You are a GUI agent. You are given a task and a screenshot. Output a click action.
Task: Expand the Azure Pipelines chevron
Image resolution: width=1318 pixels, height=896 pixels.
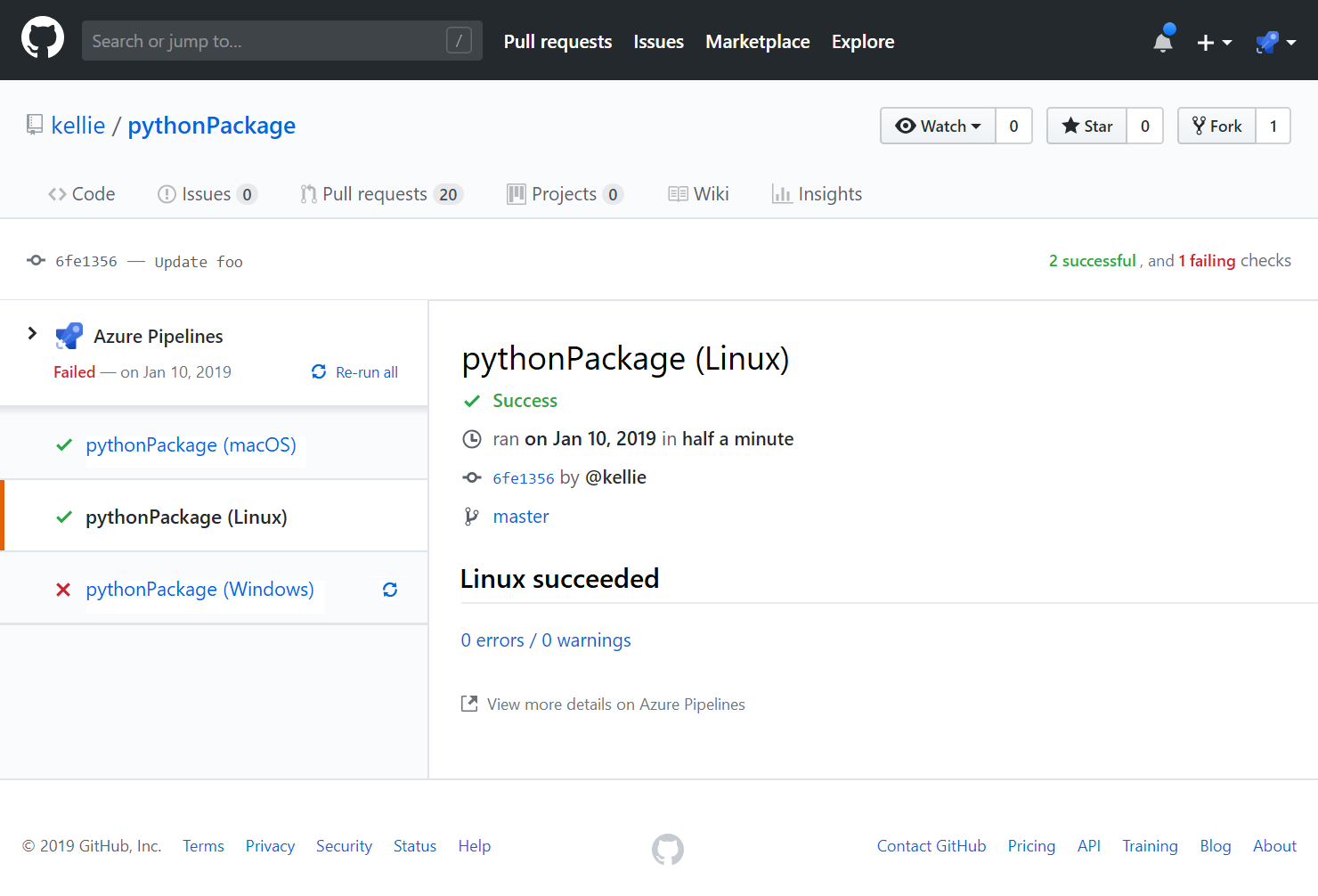coord(33,333)
